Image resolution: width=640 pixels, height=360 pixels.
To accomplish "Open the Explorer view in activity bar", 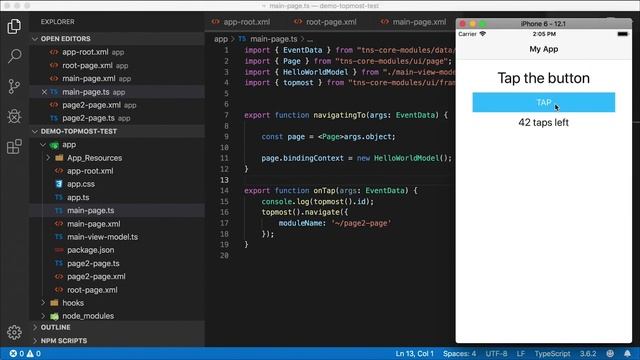I will point(14,27).
